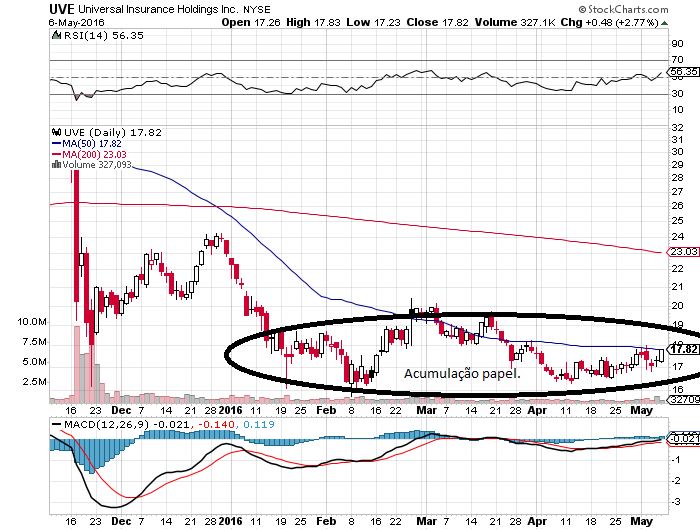This screenshot has width=700, height=530.
Task: Click the MACD(12,26,9) -0.021 legend label
Action: (x=127, y=424)
